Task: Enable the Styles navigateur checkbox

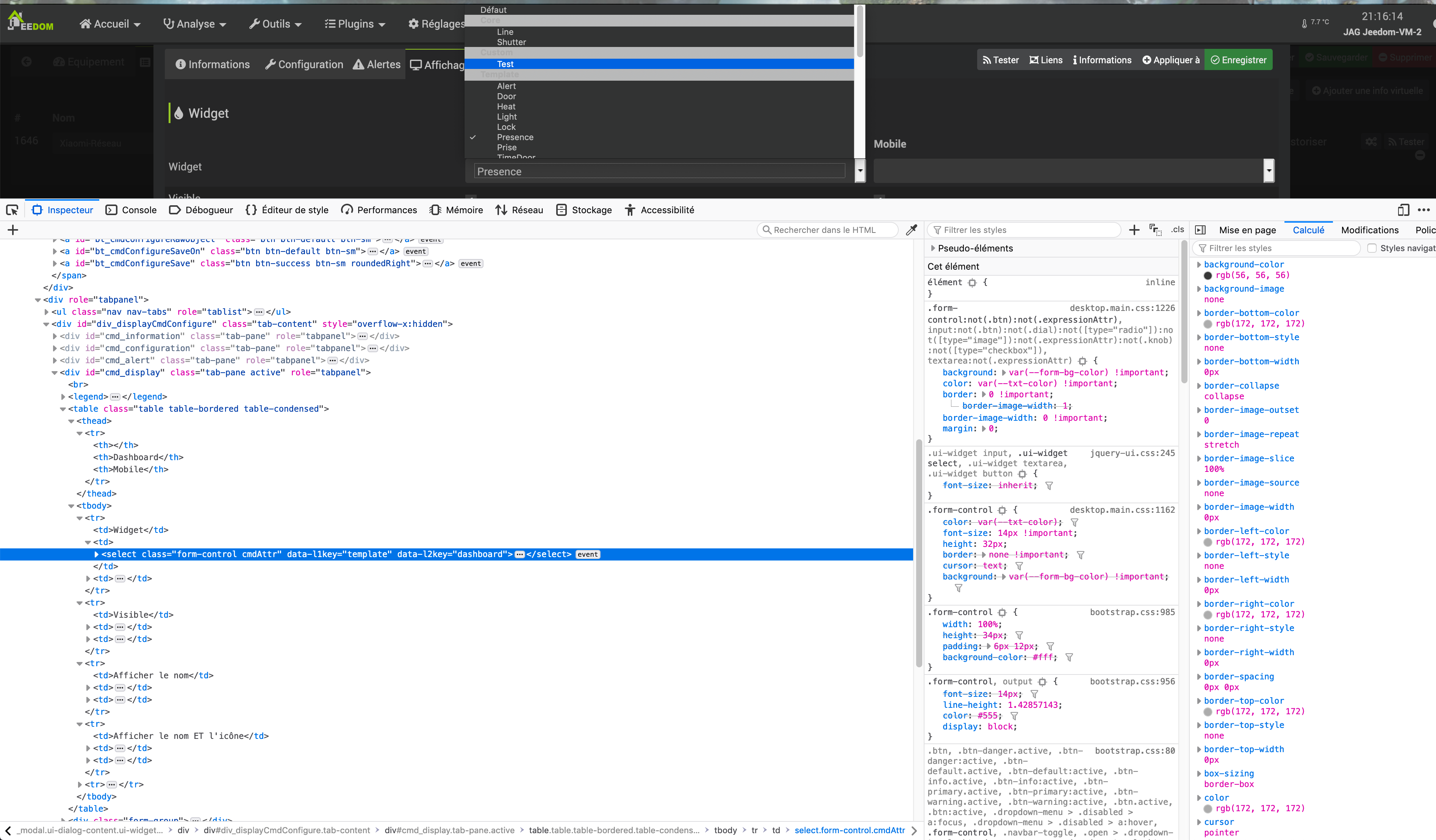Action: click(1372, 248)
